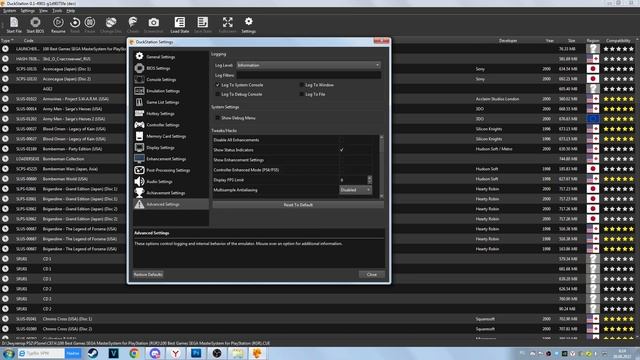Click the Display FPS Limit value field
This screenshot has height=360, width=640.
coord(353,180)
